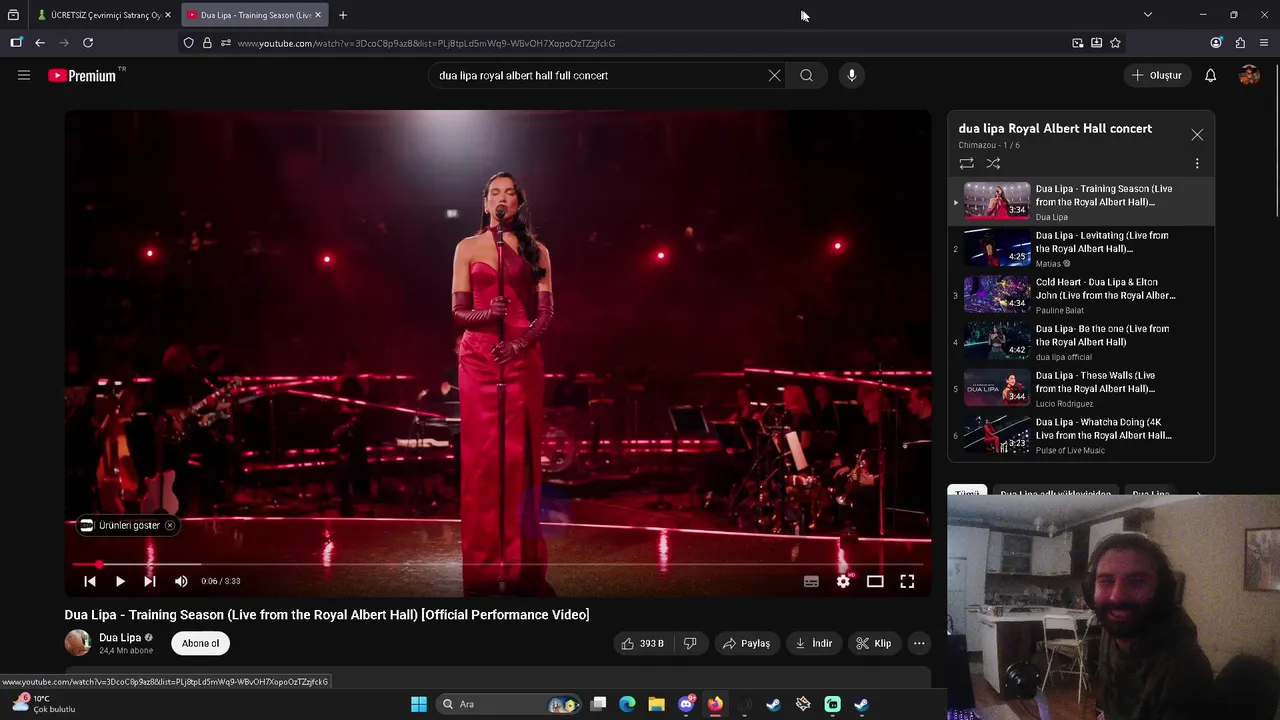Open Windows Start menu

click(419, 704)
